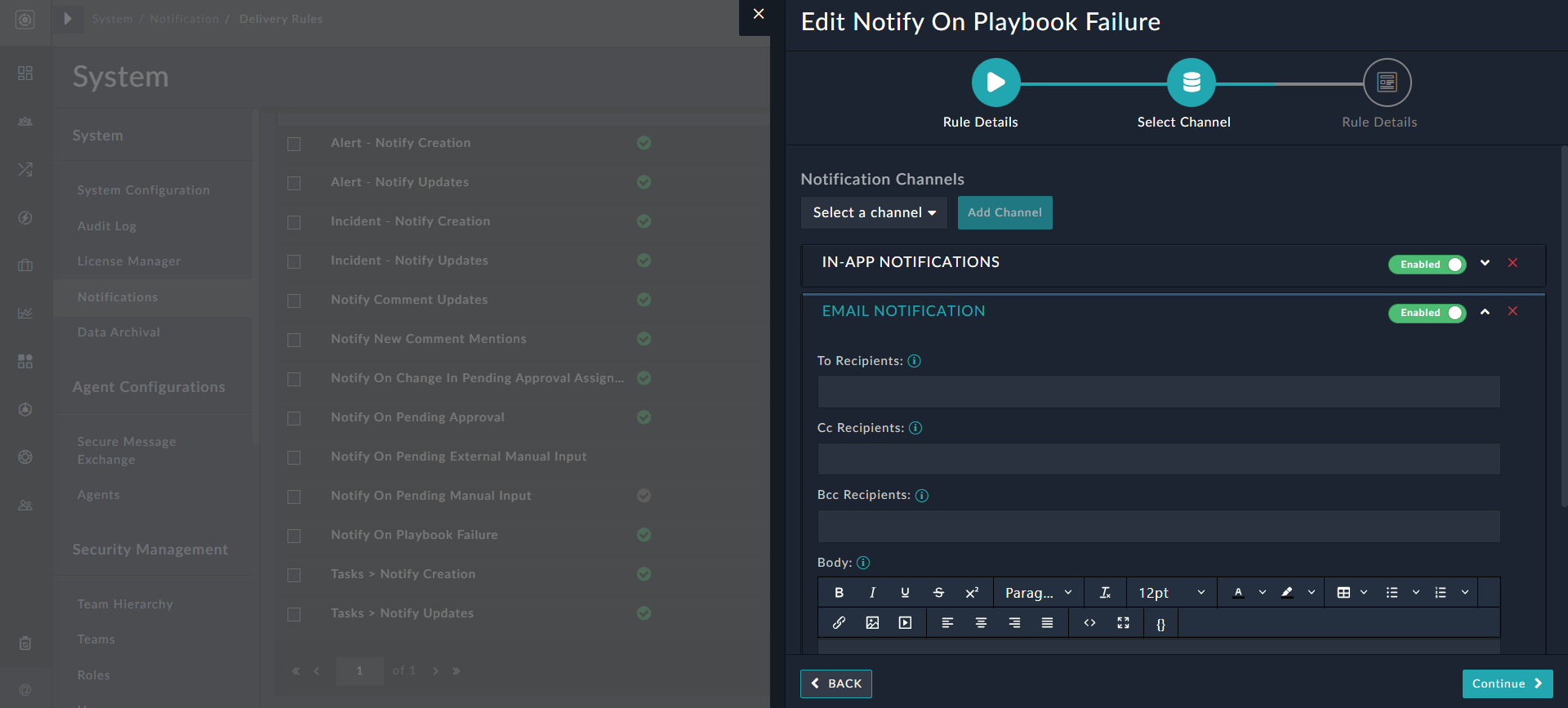Check Alert - Notify Creation checkbox
The width and height of the screenshot is (1568, 708).
tap(294, 144)
